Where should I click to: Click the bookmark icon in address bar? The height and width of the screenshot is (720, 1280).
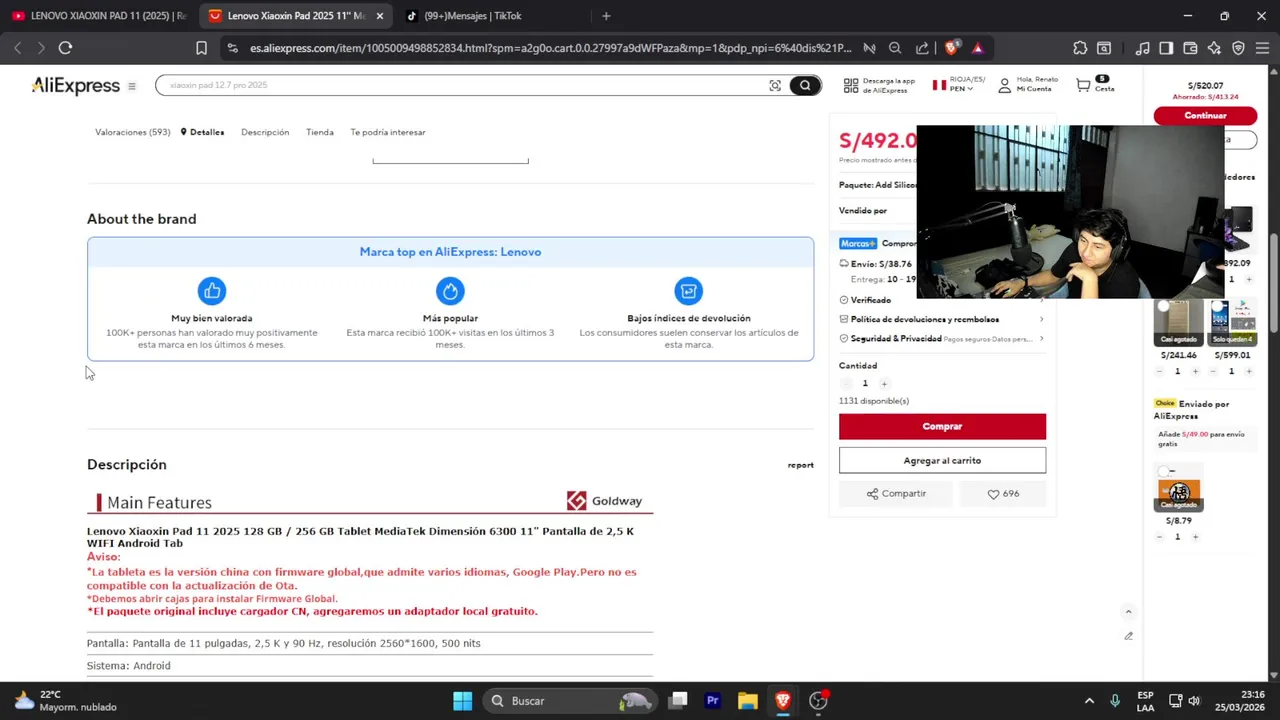(201, 48)
